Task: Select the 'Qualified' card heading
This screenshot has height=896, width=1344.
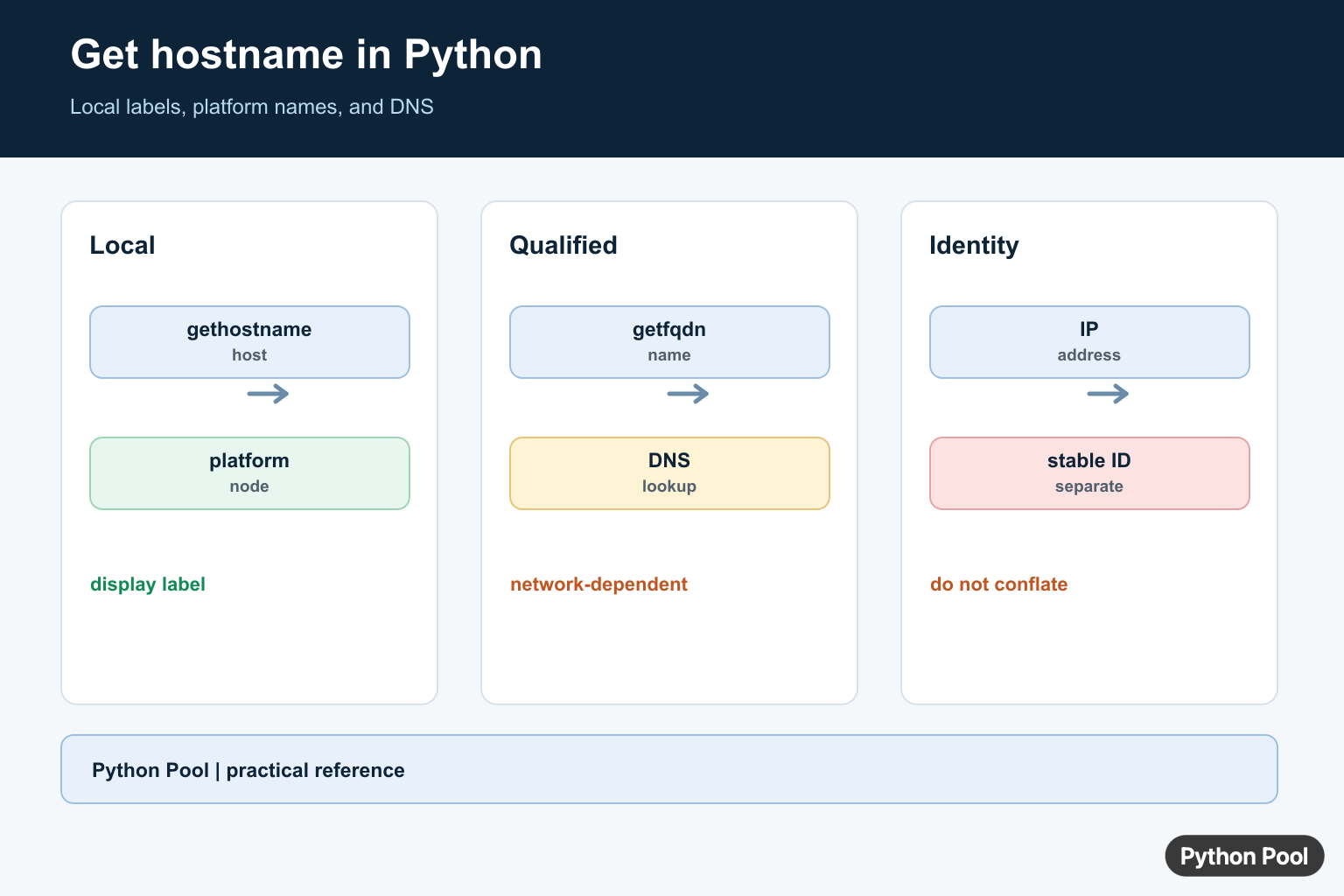Action: 563,245
